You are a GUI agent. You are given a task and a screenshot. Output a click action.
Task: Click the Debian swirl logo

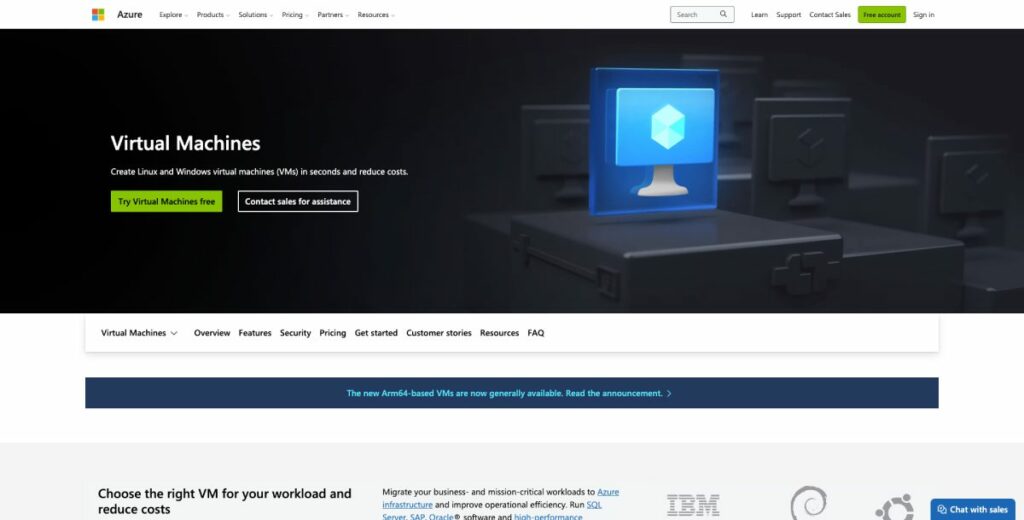click(x=808, y=503)
